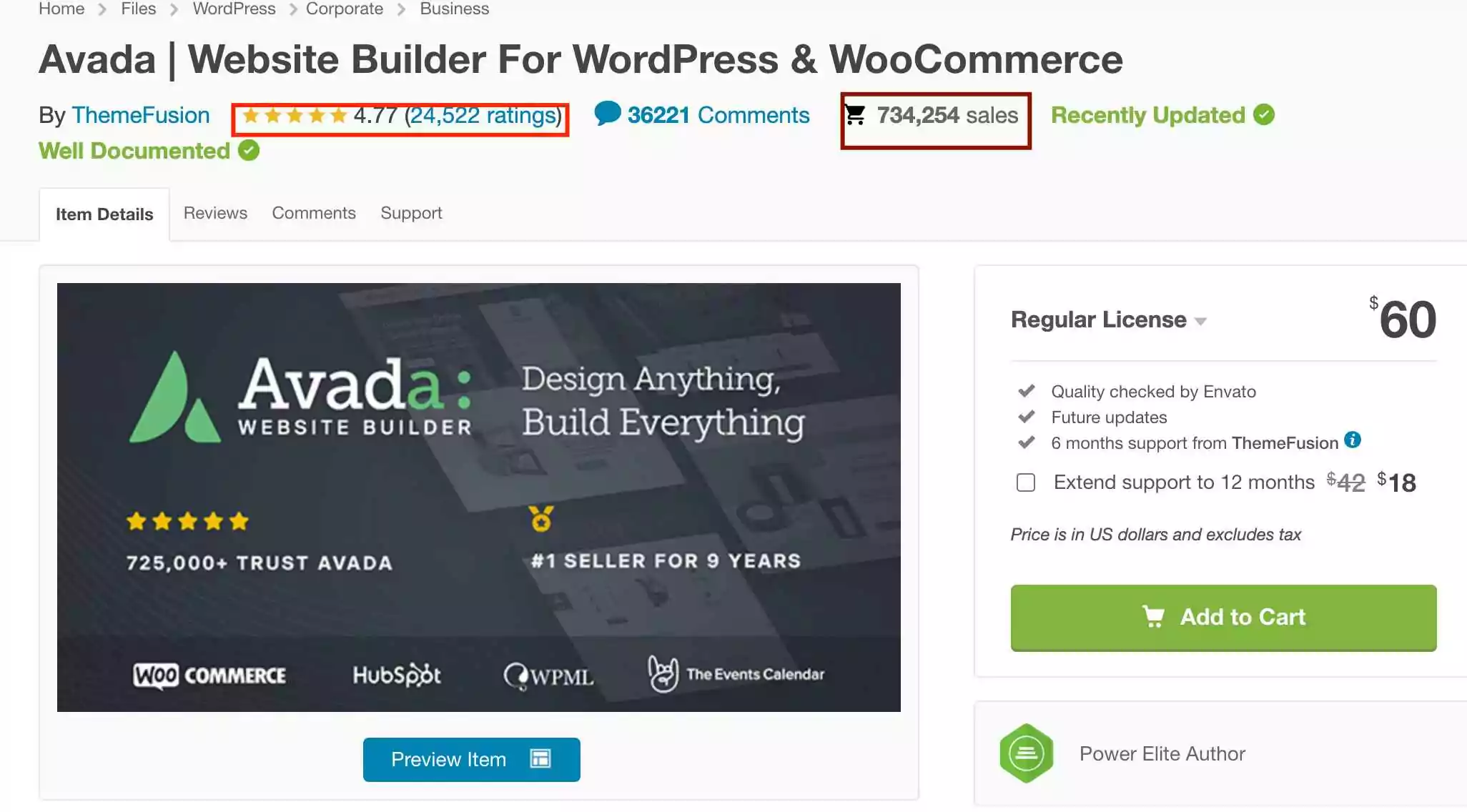Click the Preview Item button
The width and height of the screenshot is (1467, 812).
point(472,759)
